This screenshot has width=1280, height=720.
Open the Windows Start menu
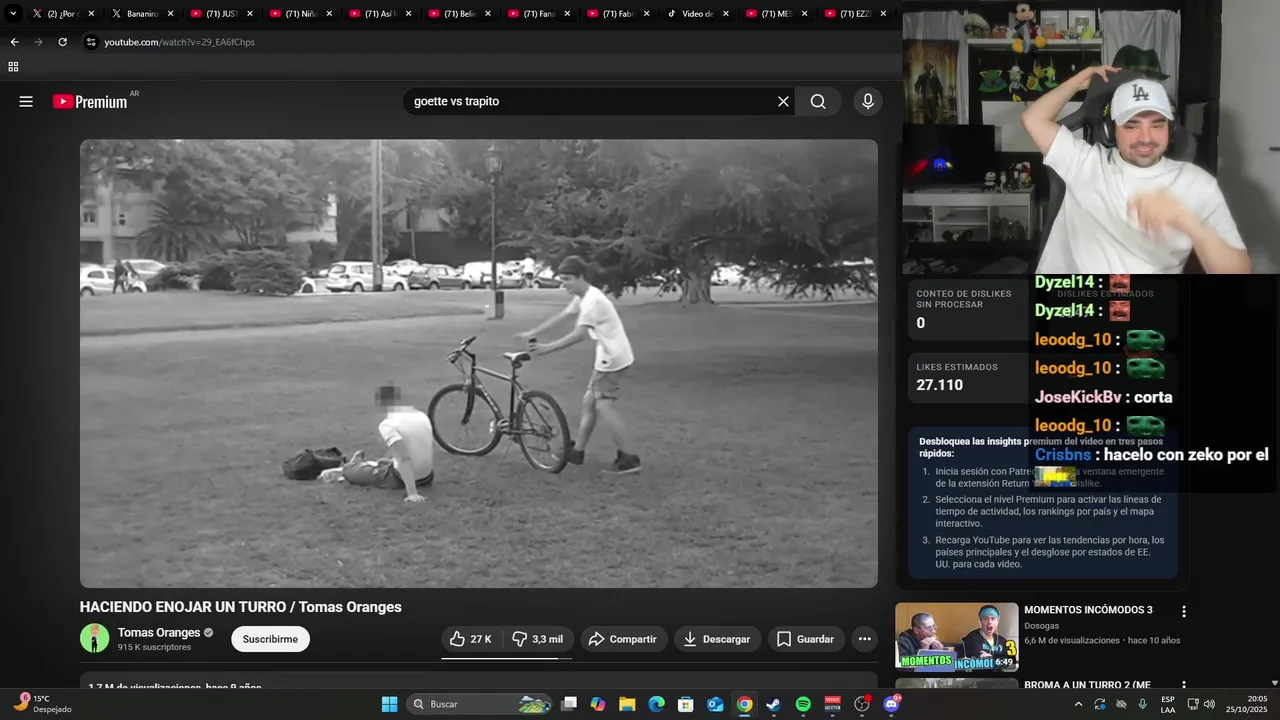coord(389,704)
